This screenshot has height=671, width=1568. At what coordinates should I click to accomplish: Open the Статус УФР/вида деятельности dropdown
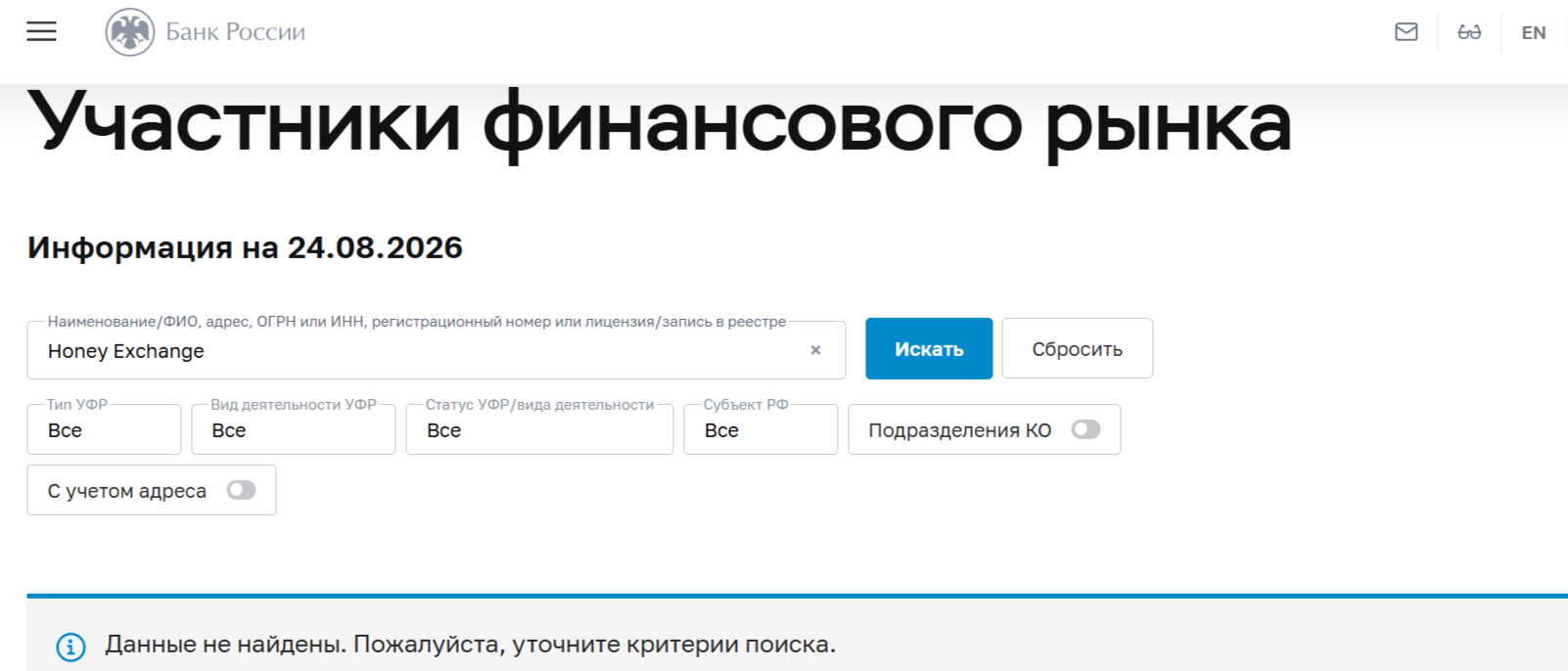pyautogui.click(x=539, y=429)
